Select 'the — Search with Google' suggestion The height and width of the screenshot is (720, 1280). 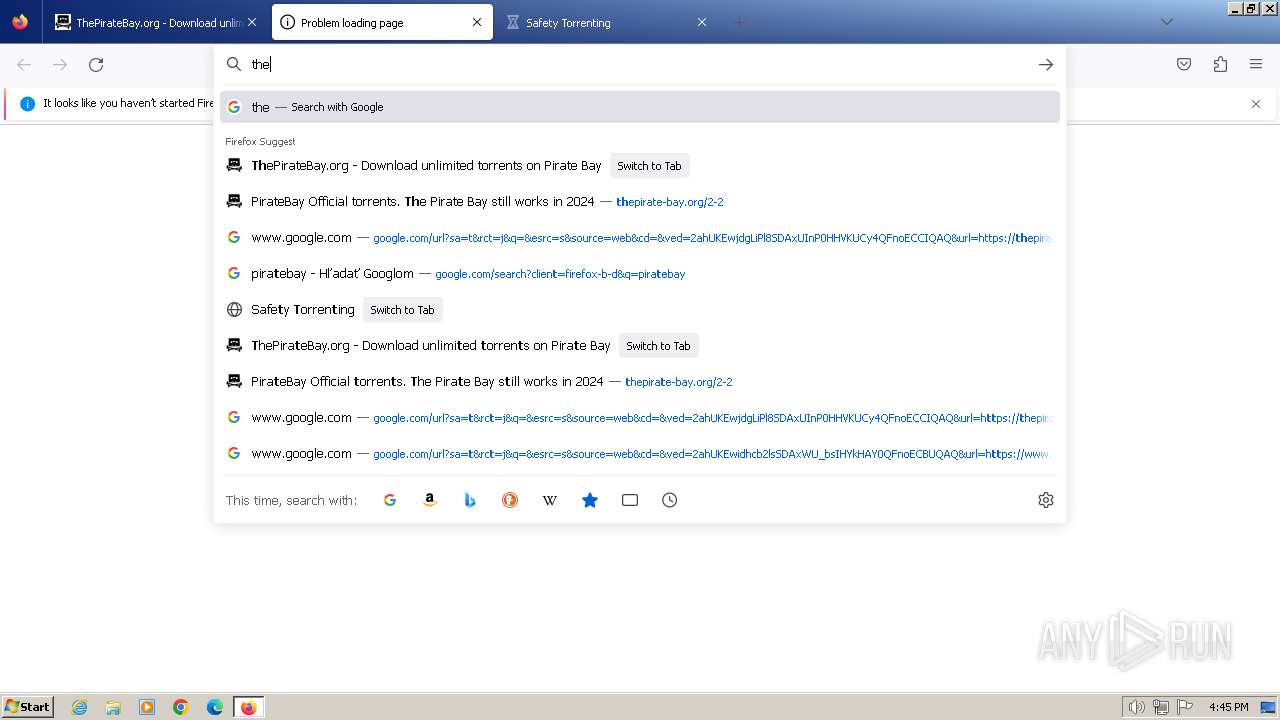pyautogui.click(x=640, y=107)
